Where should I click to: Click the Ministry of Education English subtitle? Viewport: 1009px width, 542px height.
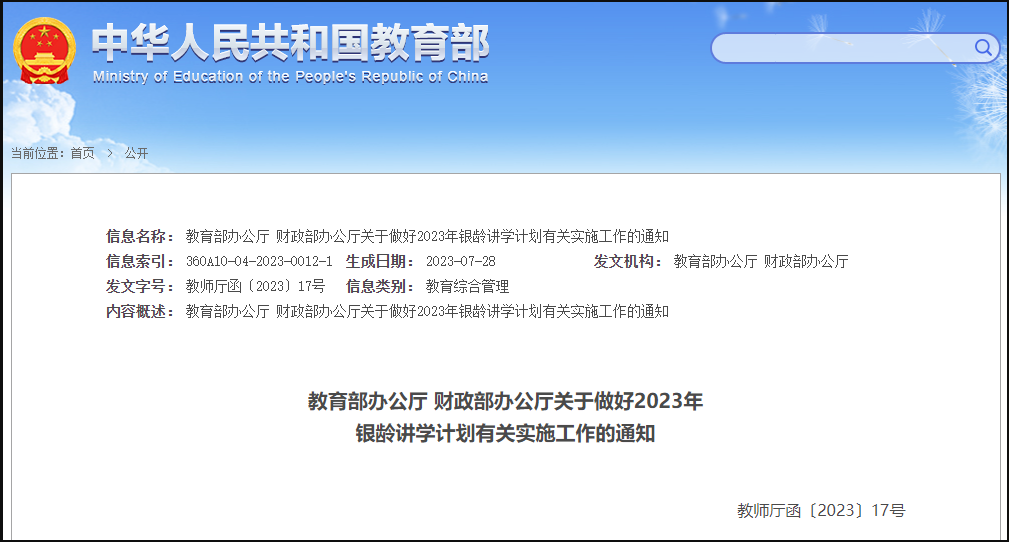[x=290, y=77]
